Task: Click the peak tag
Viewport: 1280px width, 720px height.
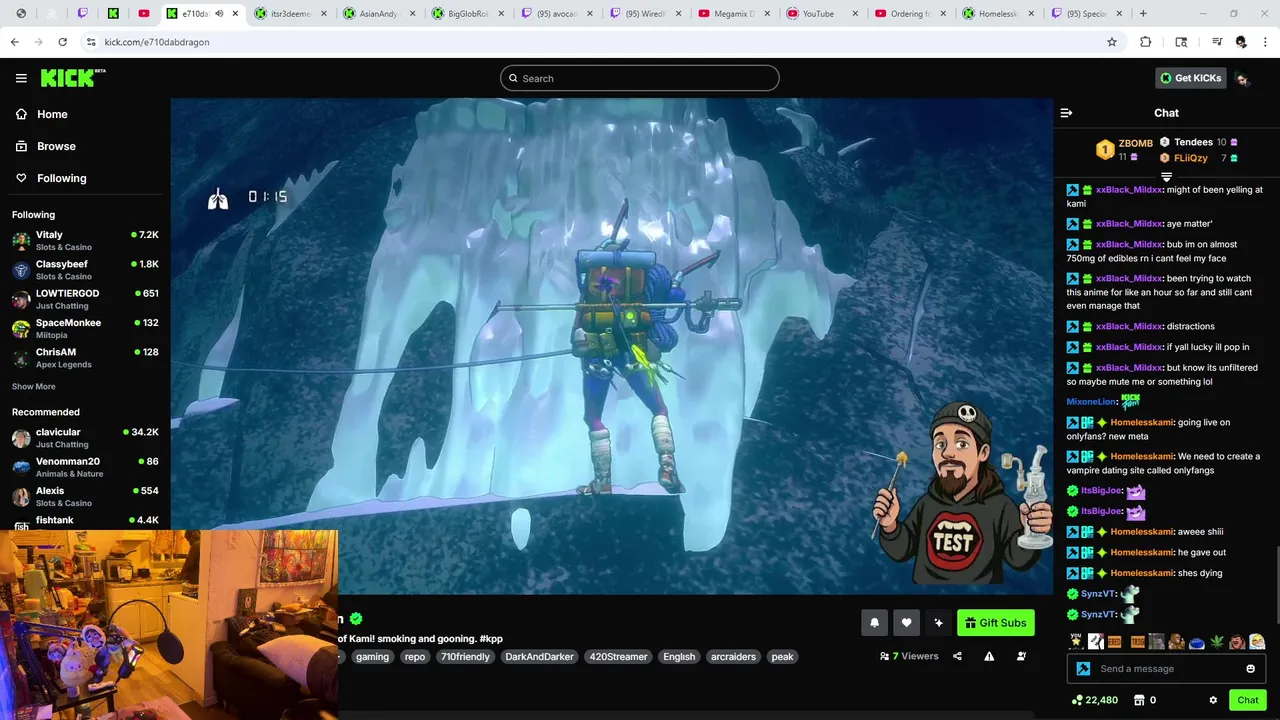Action: (x=782, y=657)
